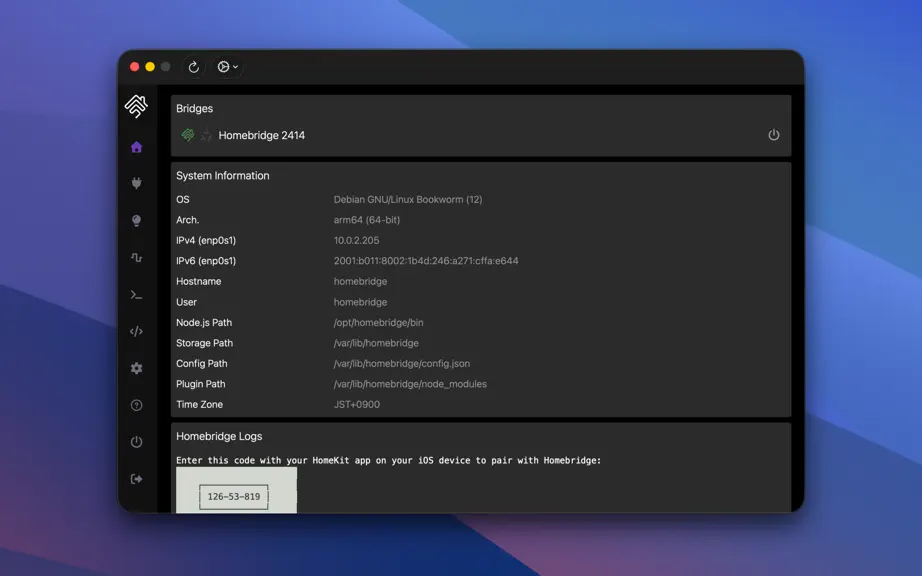Click the System Information heading
This screenshot has height=576, width=922.
(223, 176)
